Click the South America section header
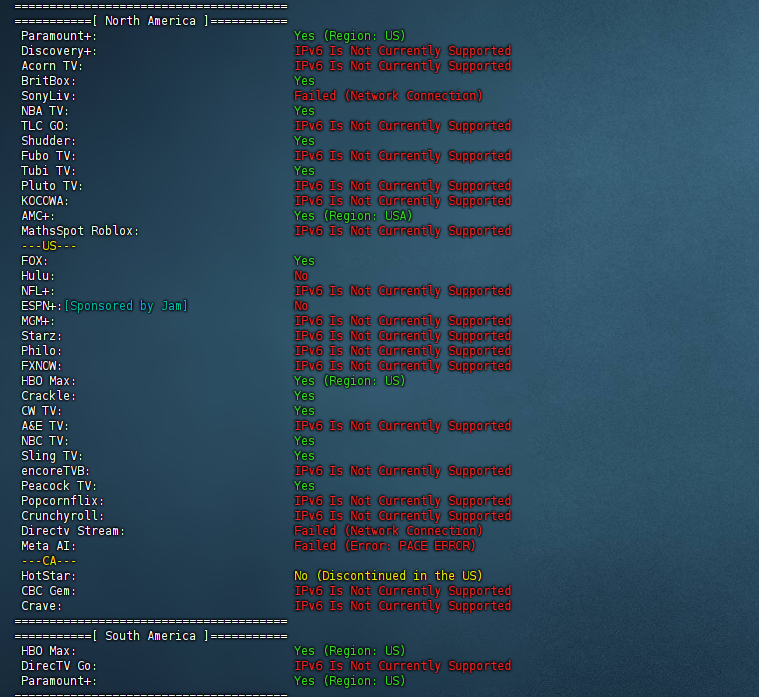Screen dimensions: 759x697 (x=151, y=636)
